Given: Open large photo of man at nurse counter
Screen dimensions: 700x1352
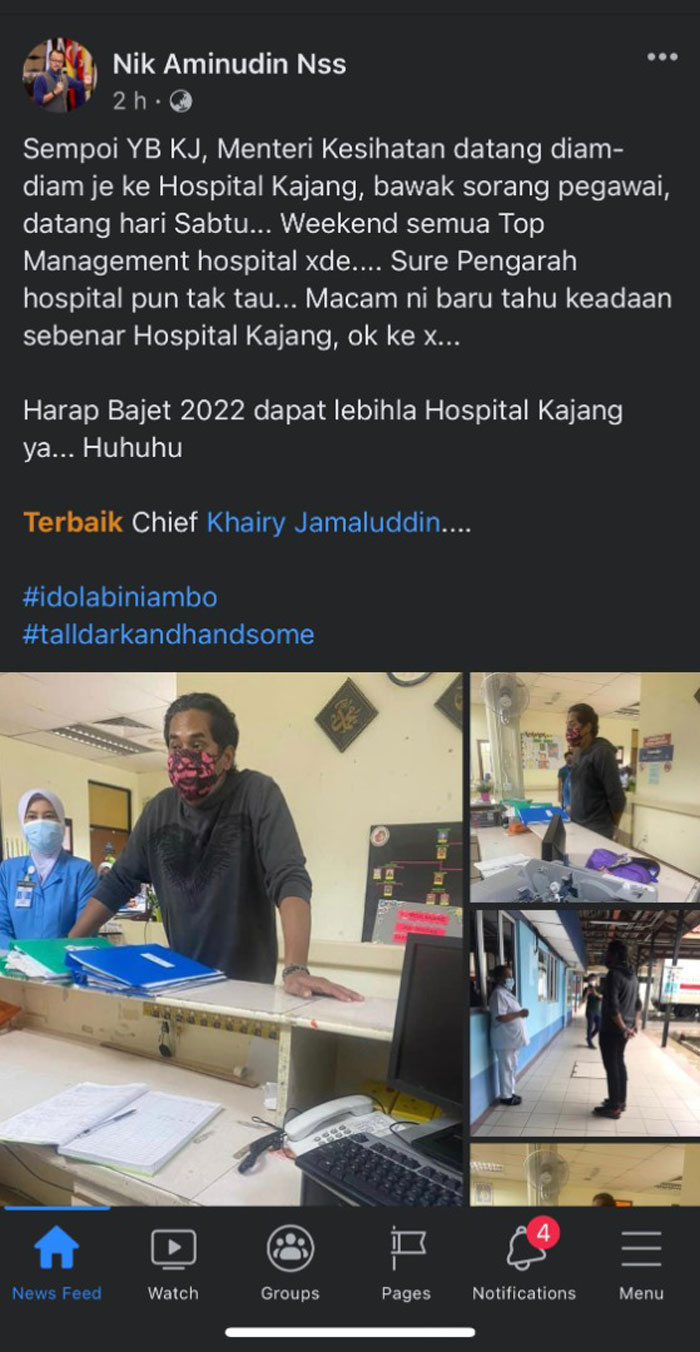Looking at the screenshot, I should click(231, 938).
